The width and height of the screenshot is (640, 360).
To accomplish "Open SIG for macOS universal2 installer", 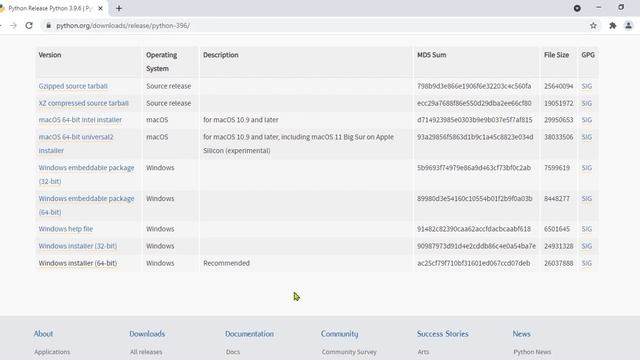I will [587, 137].
